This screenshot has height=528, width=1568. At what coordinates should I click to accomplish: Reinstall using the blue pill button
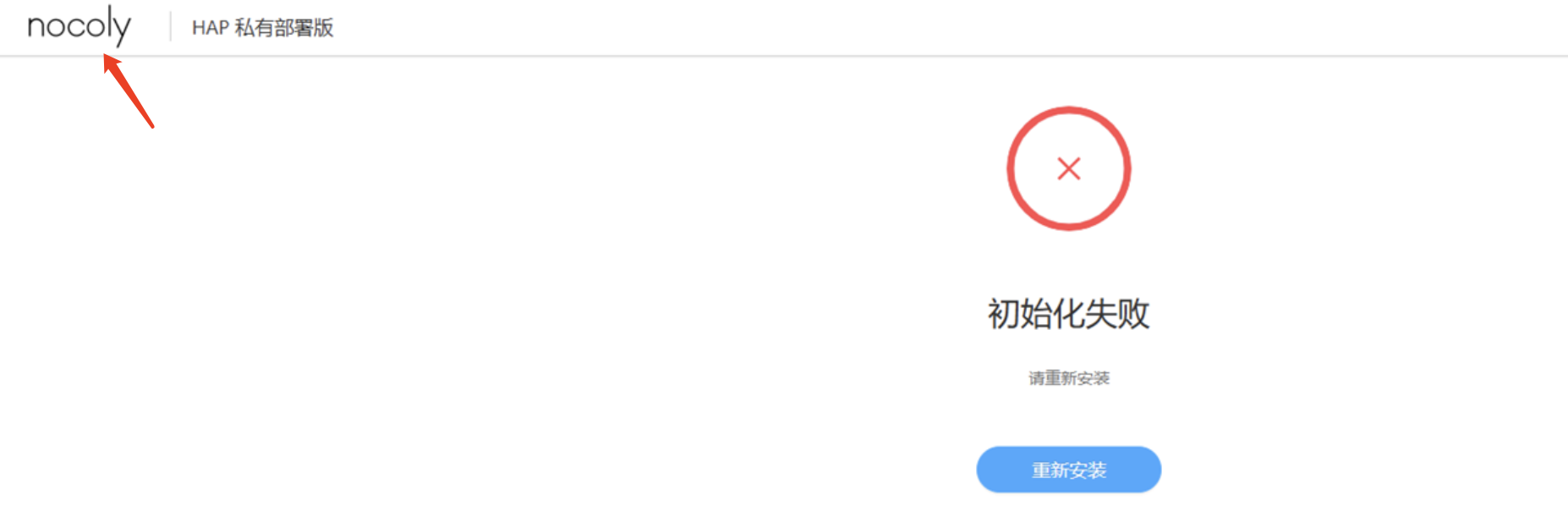click(x=1069, y=470)
